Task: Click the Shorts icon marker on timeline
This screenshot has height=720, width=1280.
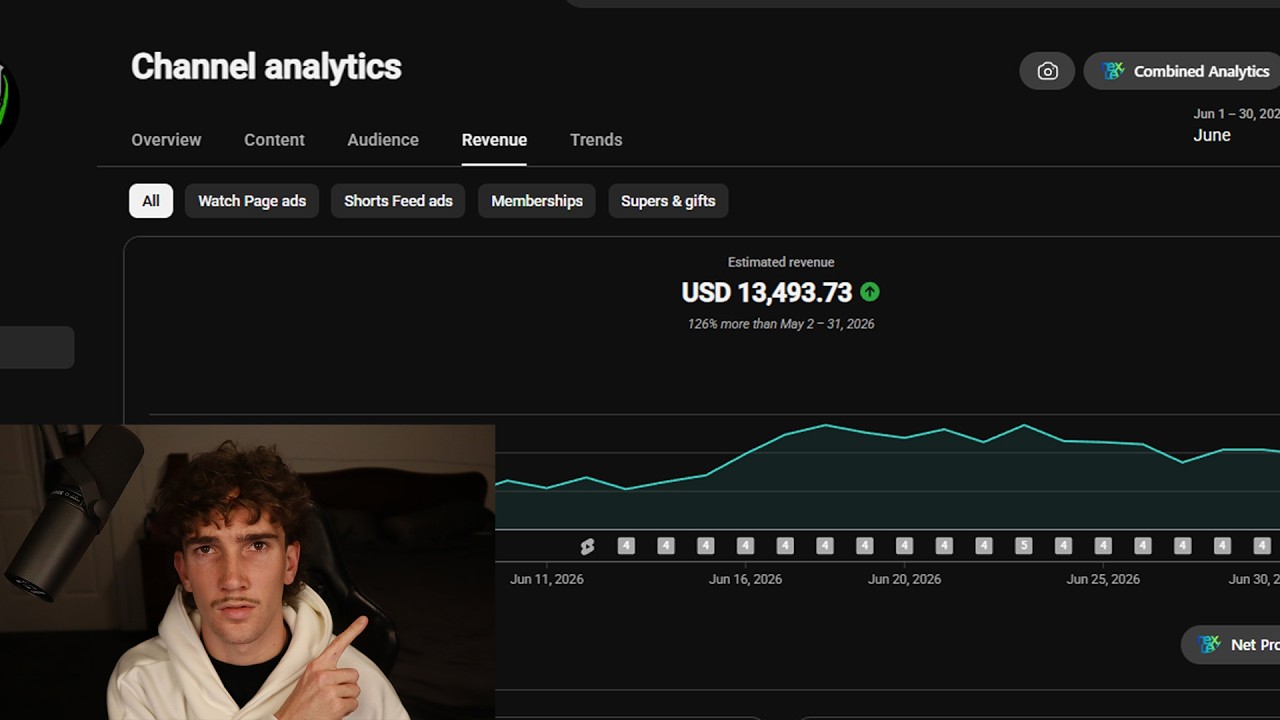Action: pyautogui.click(x=587, y=546)
